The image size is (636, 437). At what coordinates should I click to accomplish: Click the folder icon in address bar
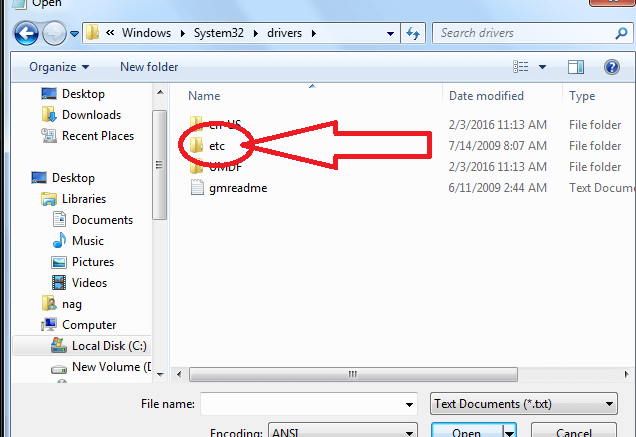pyautogui.click(x=93, y=32)
